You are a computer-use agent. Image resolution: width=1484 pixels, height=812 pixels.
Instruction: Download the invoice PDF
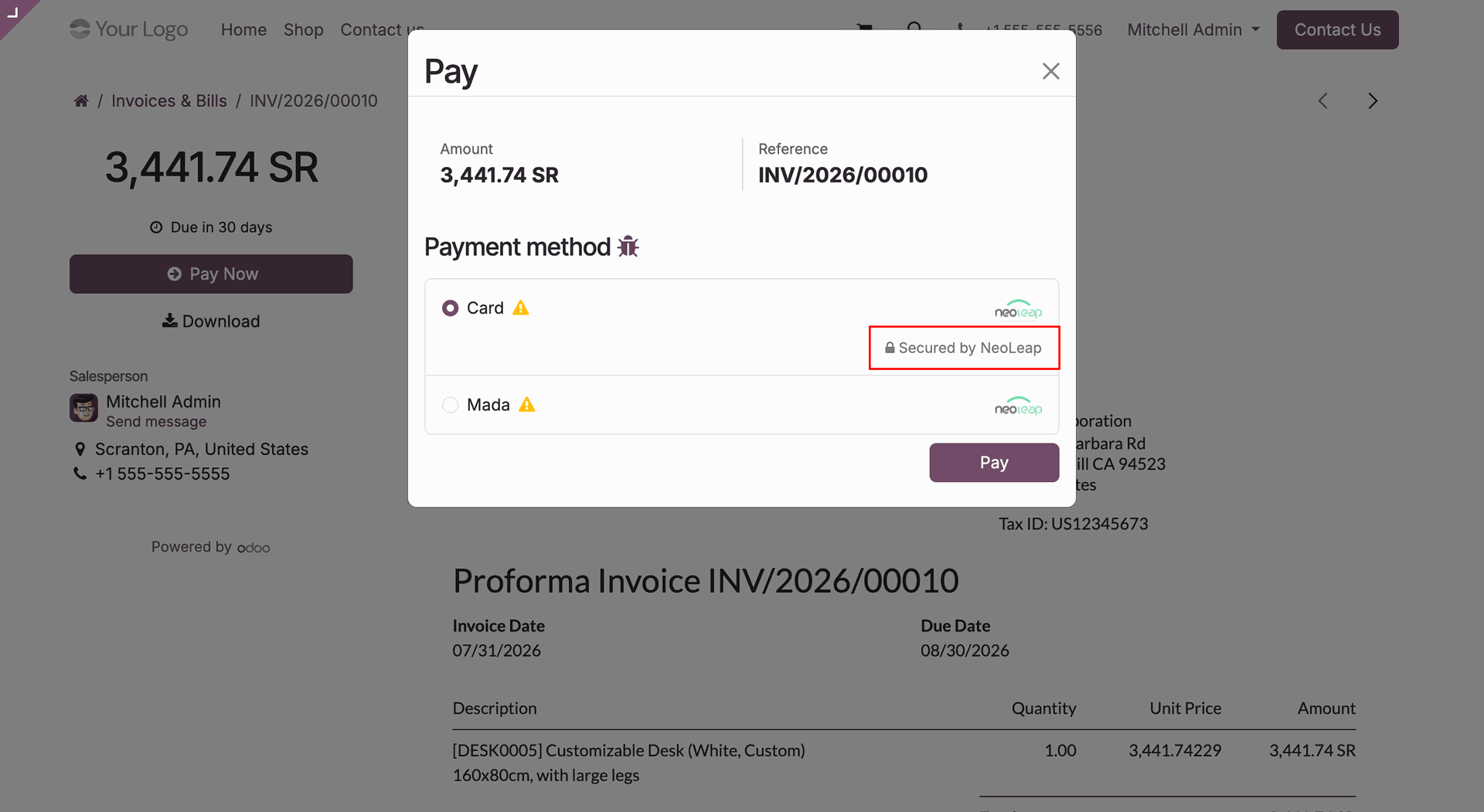point(211,321)
